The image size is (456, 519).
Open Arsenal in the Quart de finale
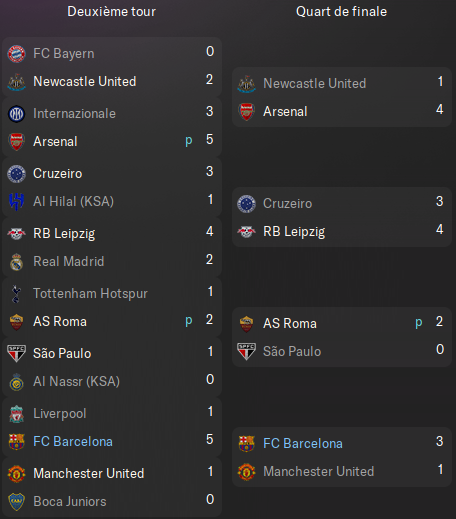click(x=285, y=112)
